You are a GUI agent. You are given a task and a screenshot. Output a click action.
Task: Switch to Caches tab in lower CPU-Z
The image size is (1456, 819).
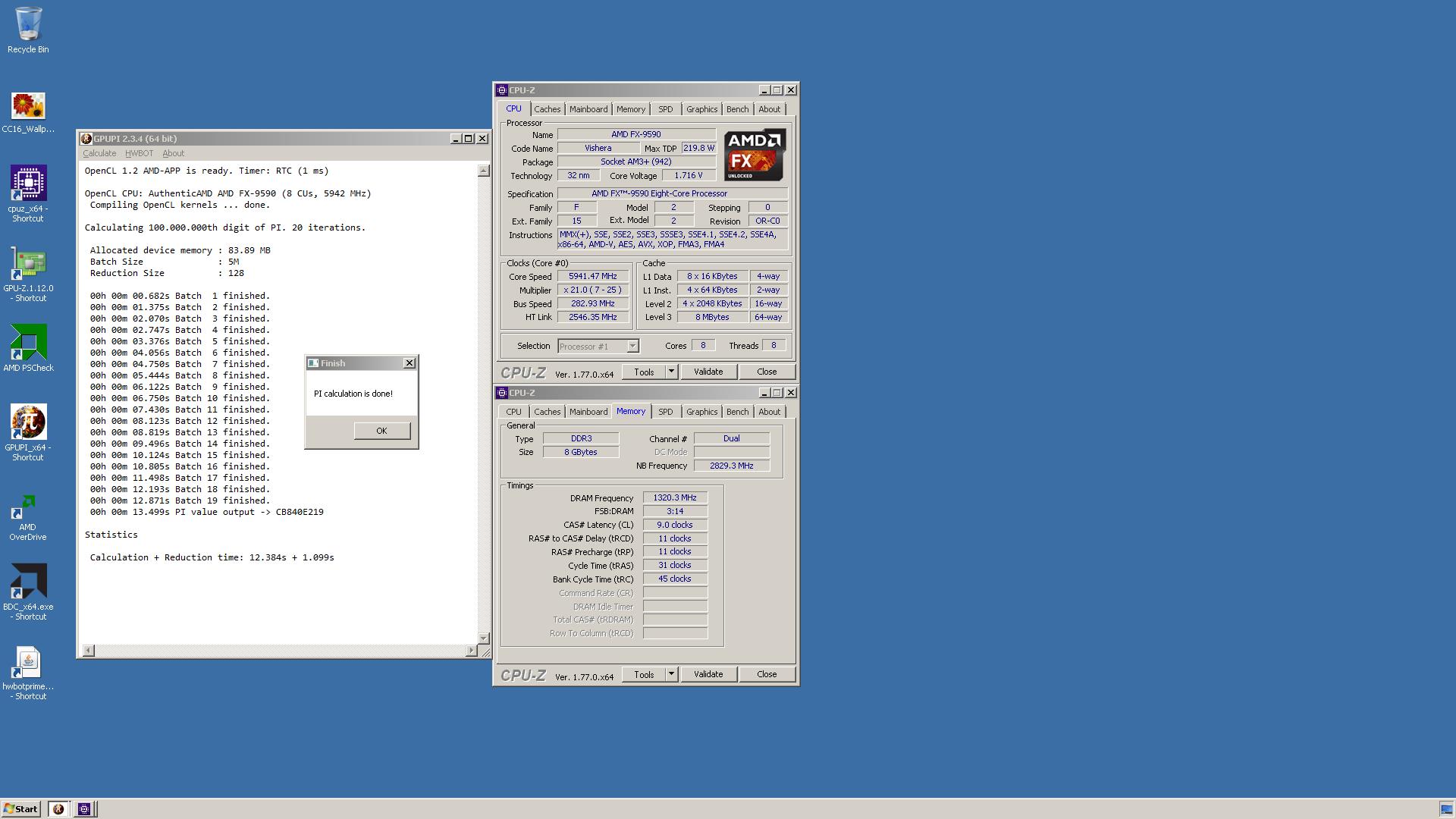point(547,412)
